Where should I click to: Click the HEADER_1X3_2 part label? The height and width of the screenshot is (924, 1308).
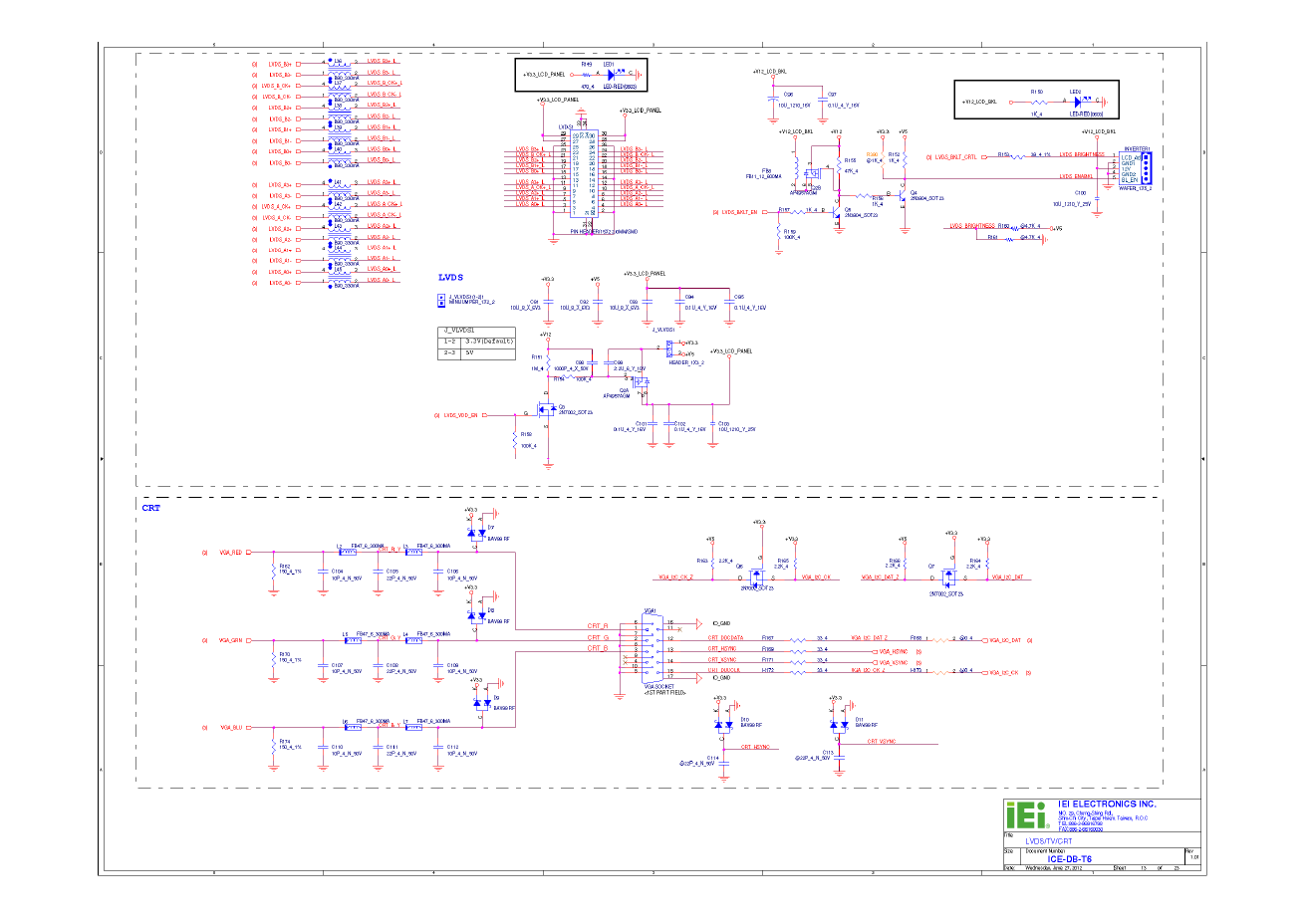[686, 362]
